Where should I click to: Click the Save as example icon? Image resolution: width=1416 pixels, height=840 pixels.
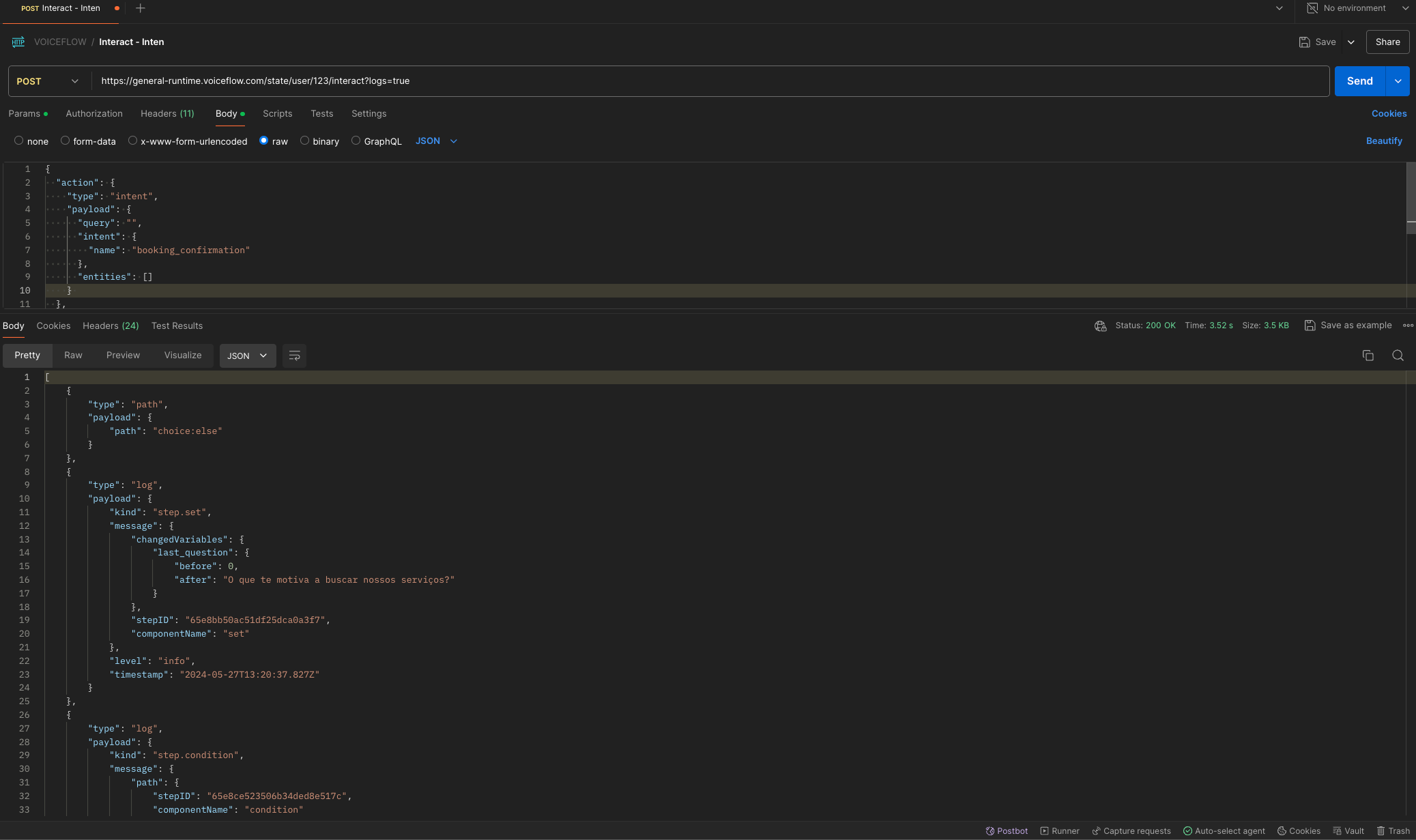(x=1310, y=325)
